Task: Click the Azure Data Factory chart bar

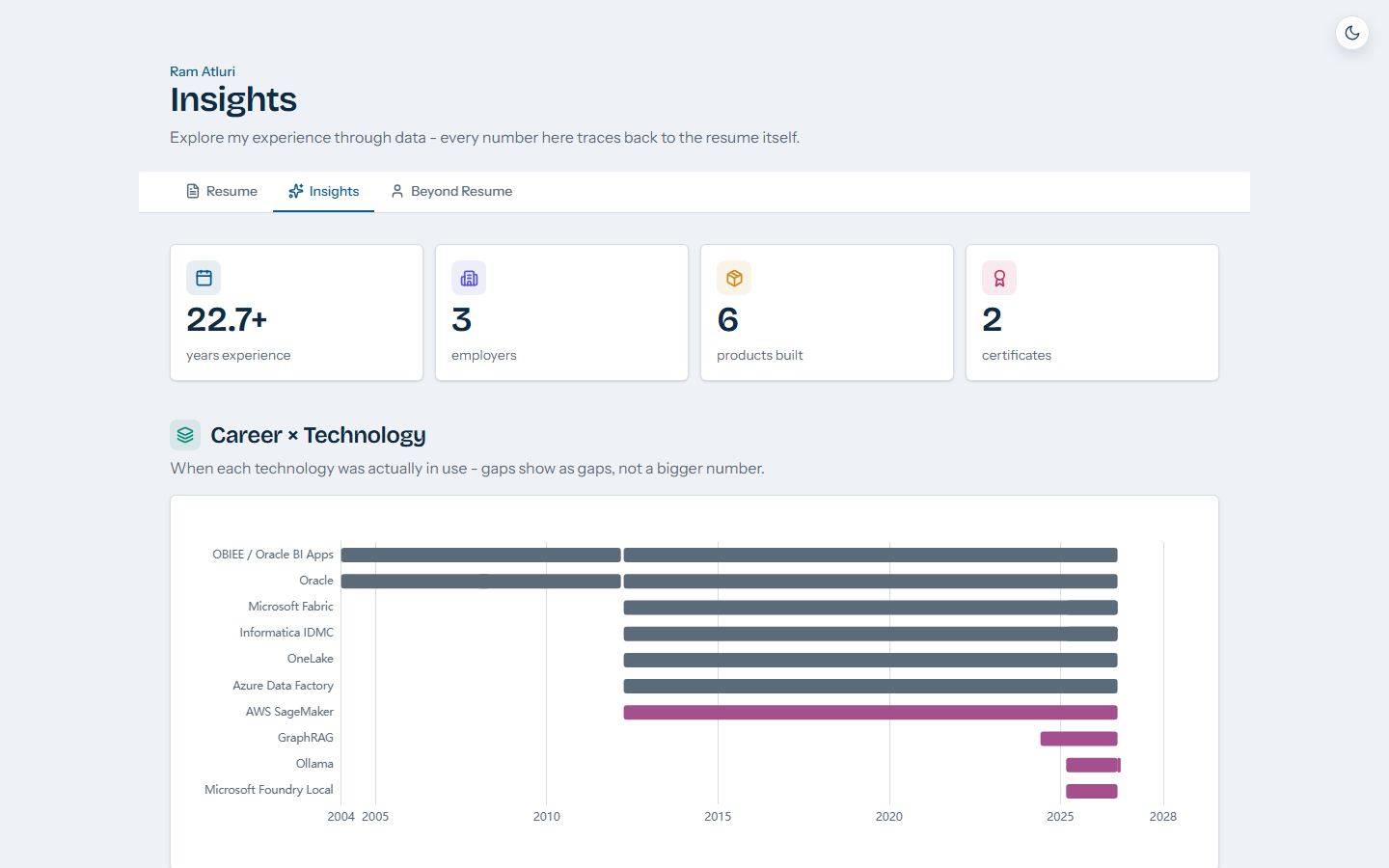Action: [x=870, y=687]
